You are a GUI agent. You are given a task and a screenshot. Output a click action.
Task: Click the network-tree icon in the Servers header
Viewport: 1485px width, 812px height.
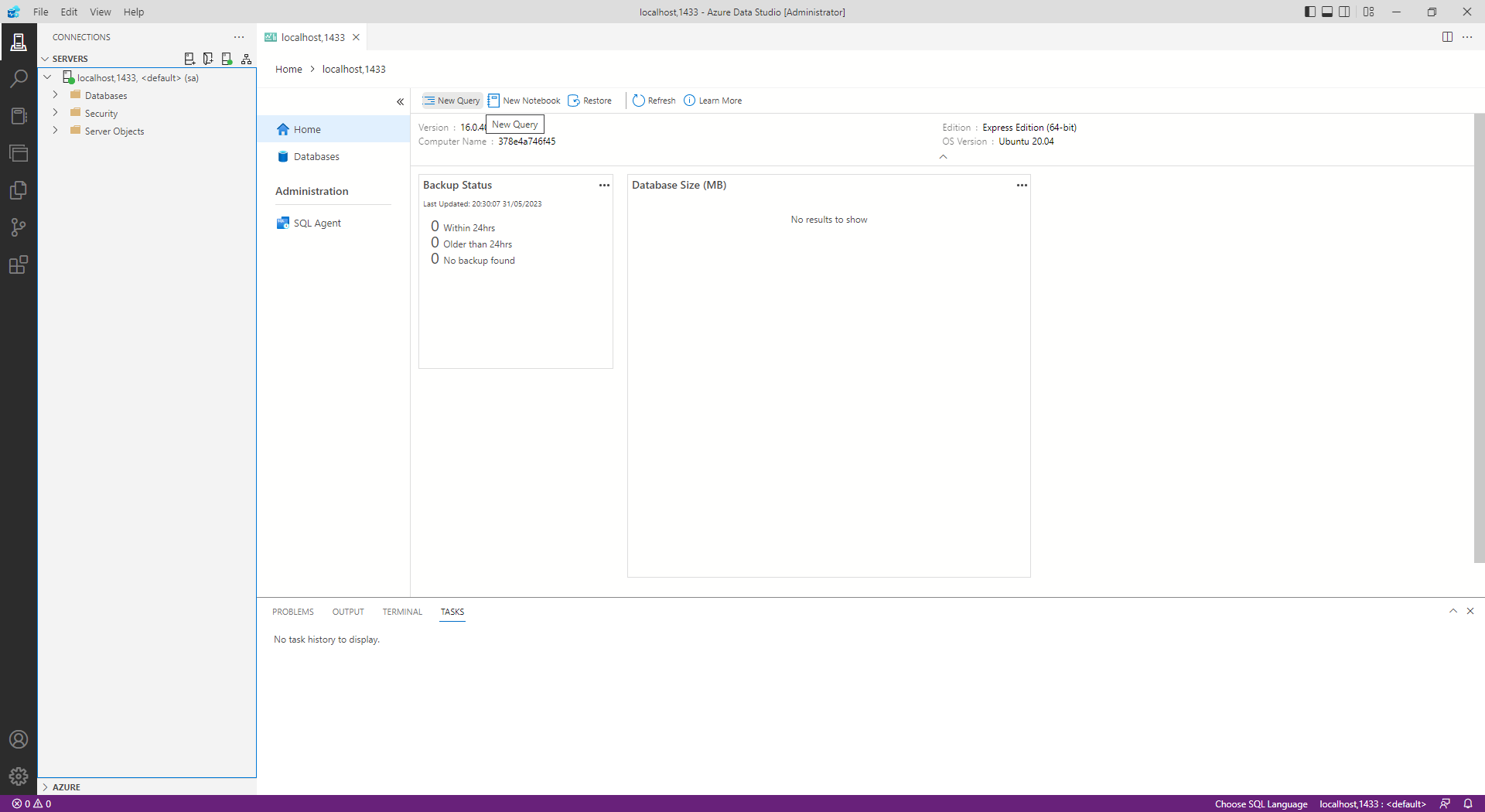tap(246, 59)
